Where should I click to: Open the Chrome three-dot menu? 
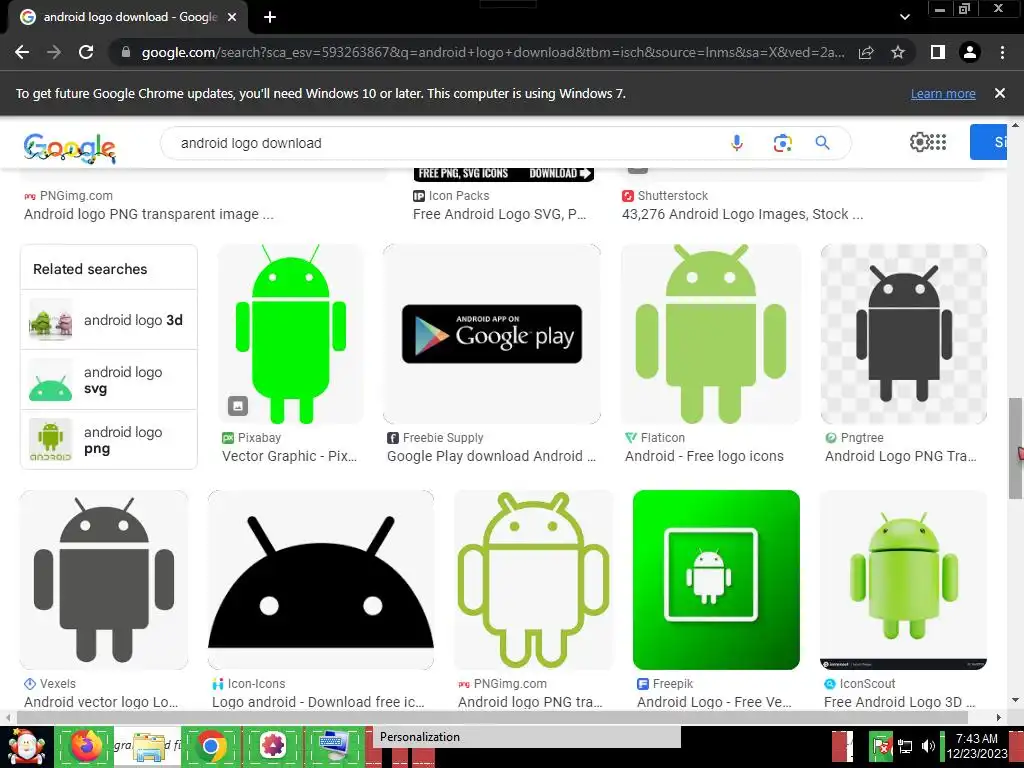tap(1002, 52)
